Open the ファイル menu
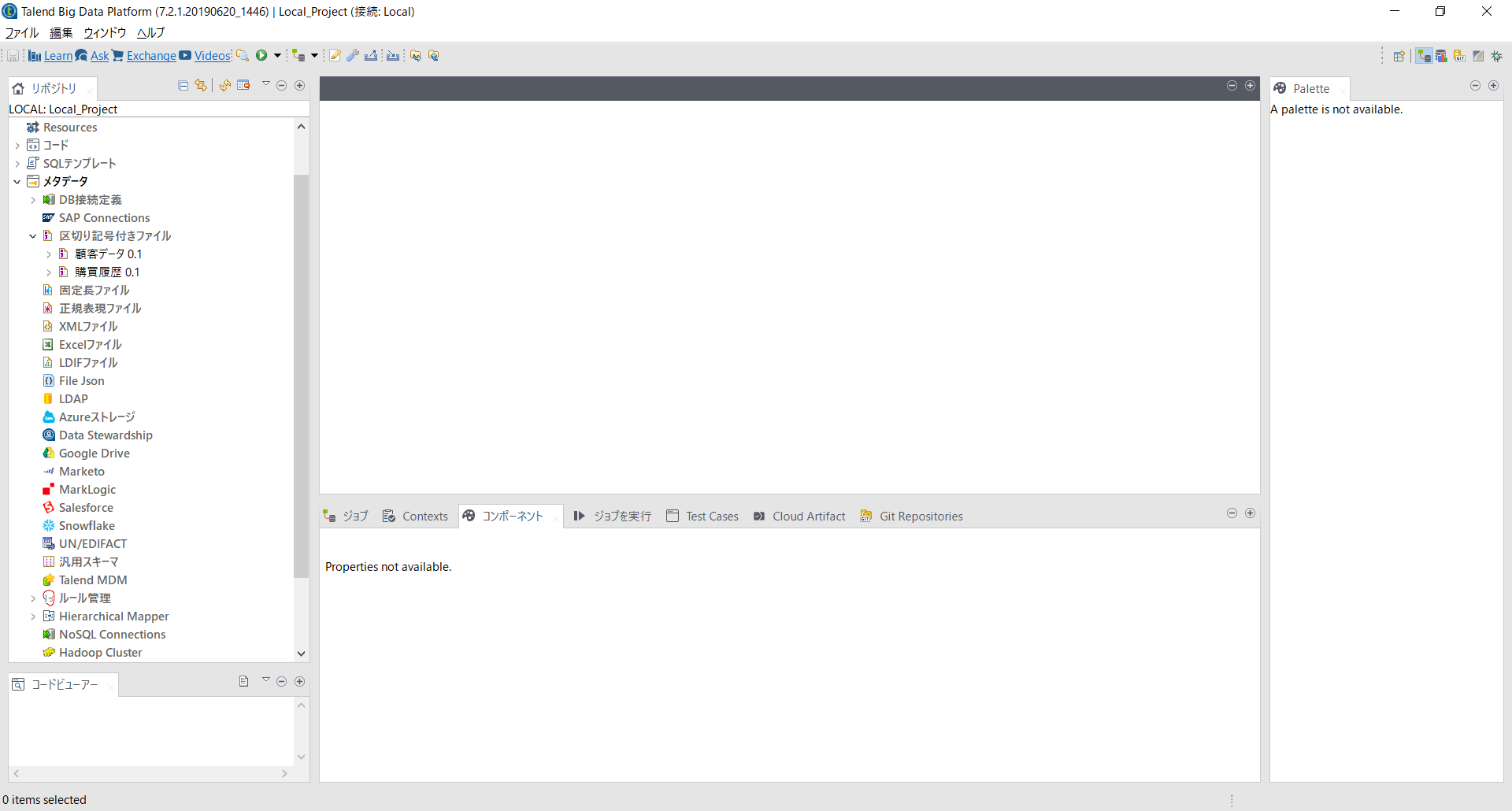Image resolution: width=1512 pixels, height=811 pixels. coord(22,33)
